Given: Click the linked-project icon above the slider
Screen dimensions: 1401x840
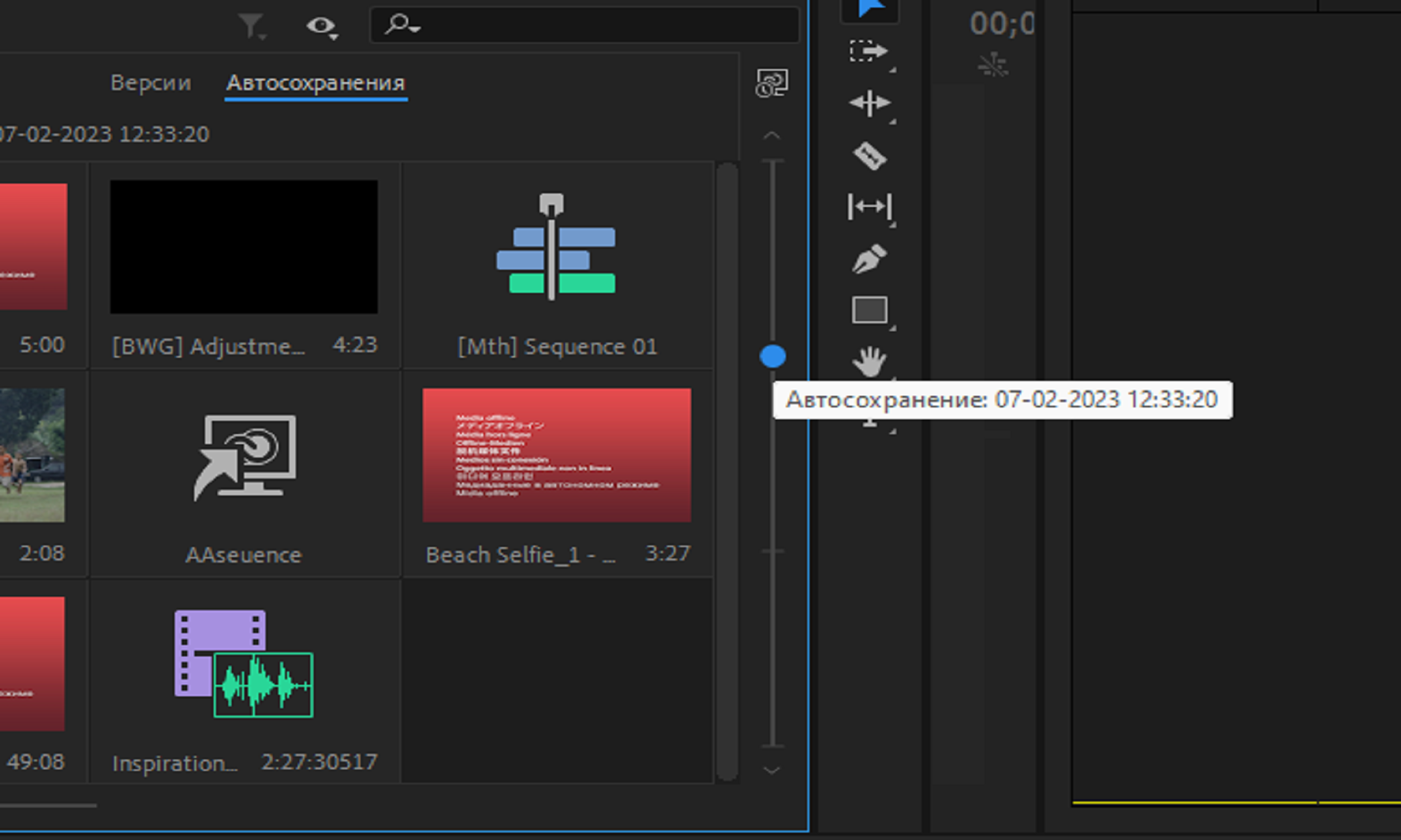Looking at the screenshot, I should [772, 83].
